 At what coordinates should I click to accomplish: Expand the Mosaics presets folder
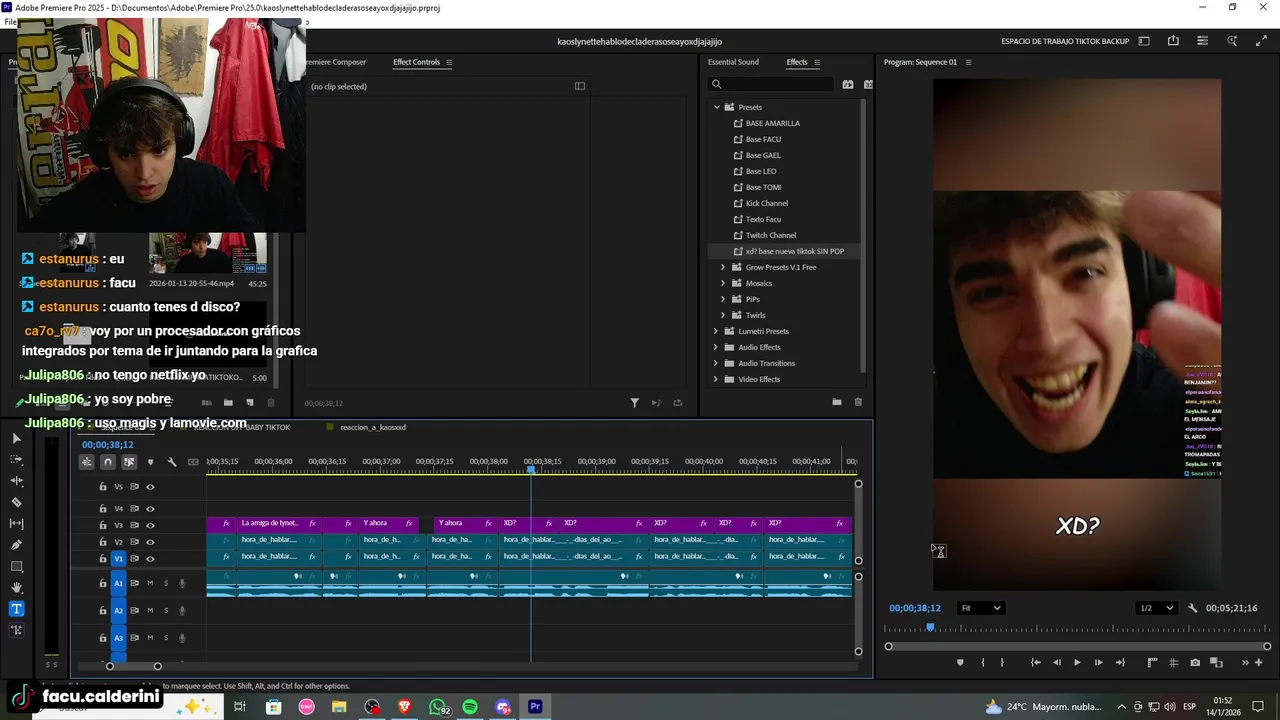[x=723, y=283]
